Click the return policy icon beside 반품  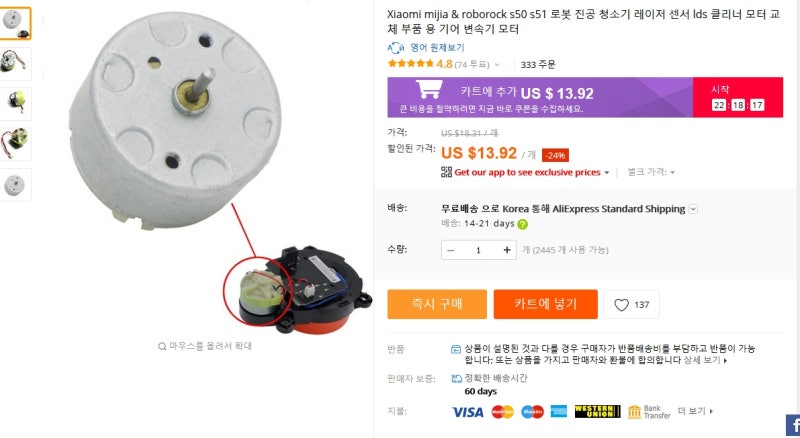point(456,349)
